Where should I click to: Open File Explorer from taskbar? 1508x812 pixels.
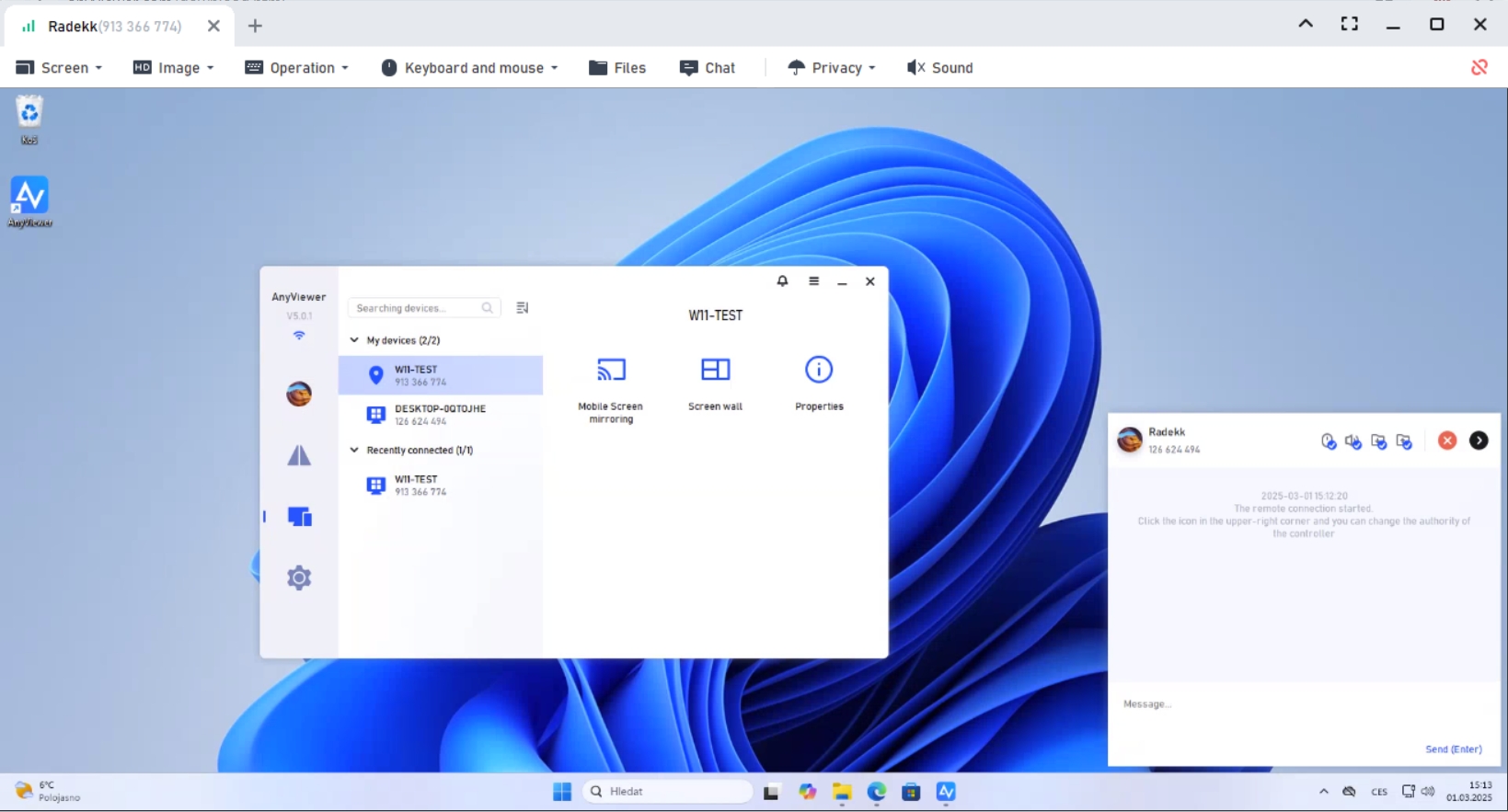click(842, 792)
